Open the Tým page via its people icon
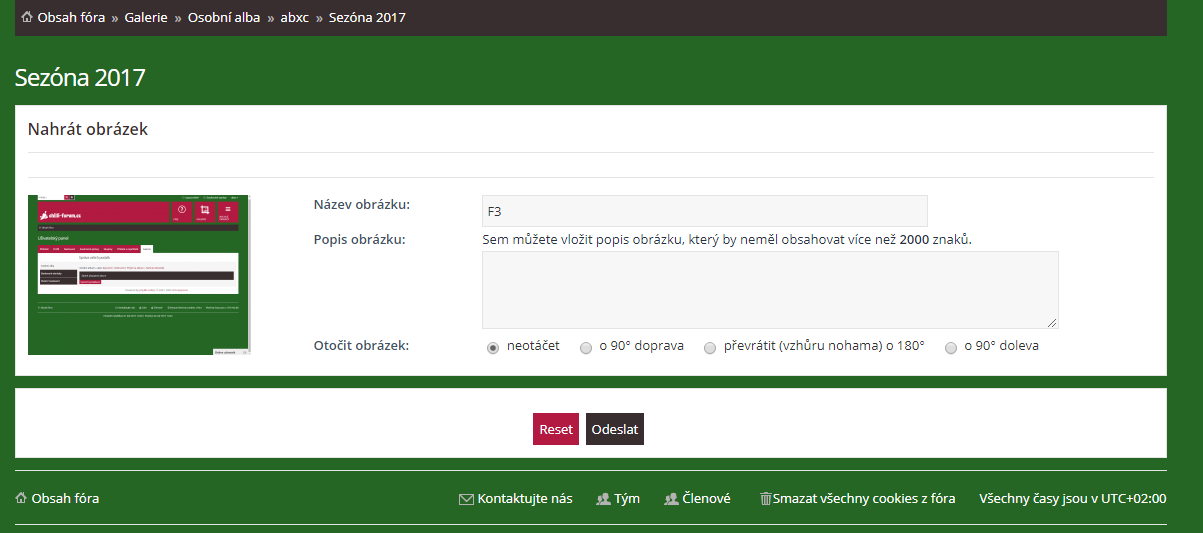 click(x=603, y=499)
